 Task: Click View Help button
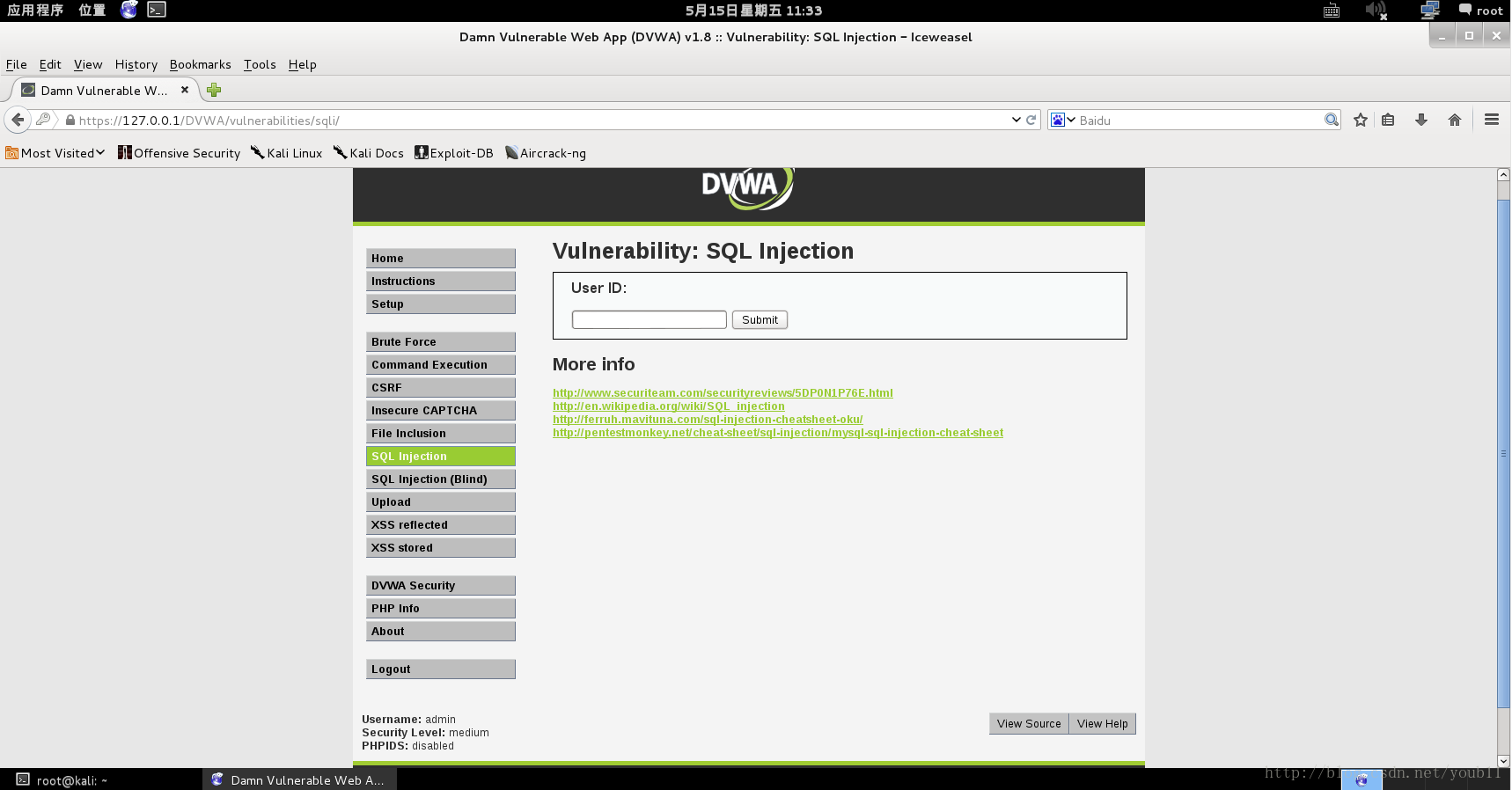1102,724
